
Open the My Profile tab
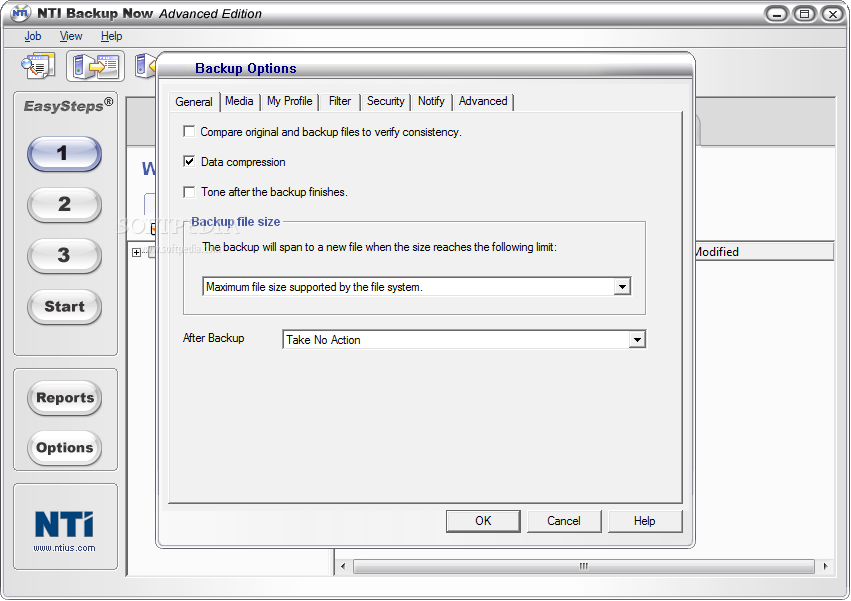[x=289, y=101]
